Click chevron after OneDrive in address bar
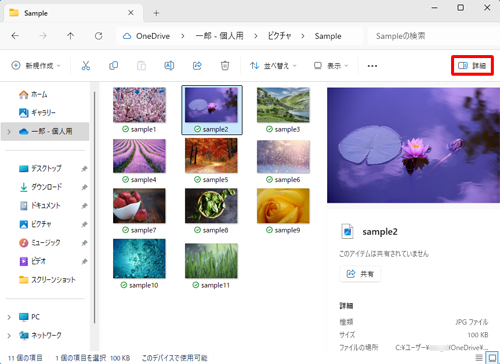The width and height of the screenshot is (500, 364). (x=183, y=36)
